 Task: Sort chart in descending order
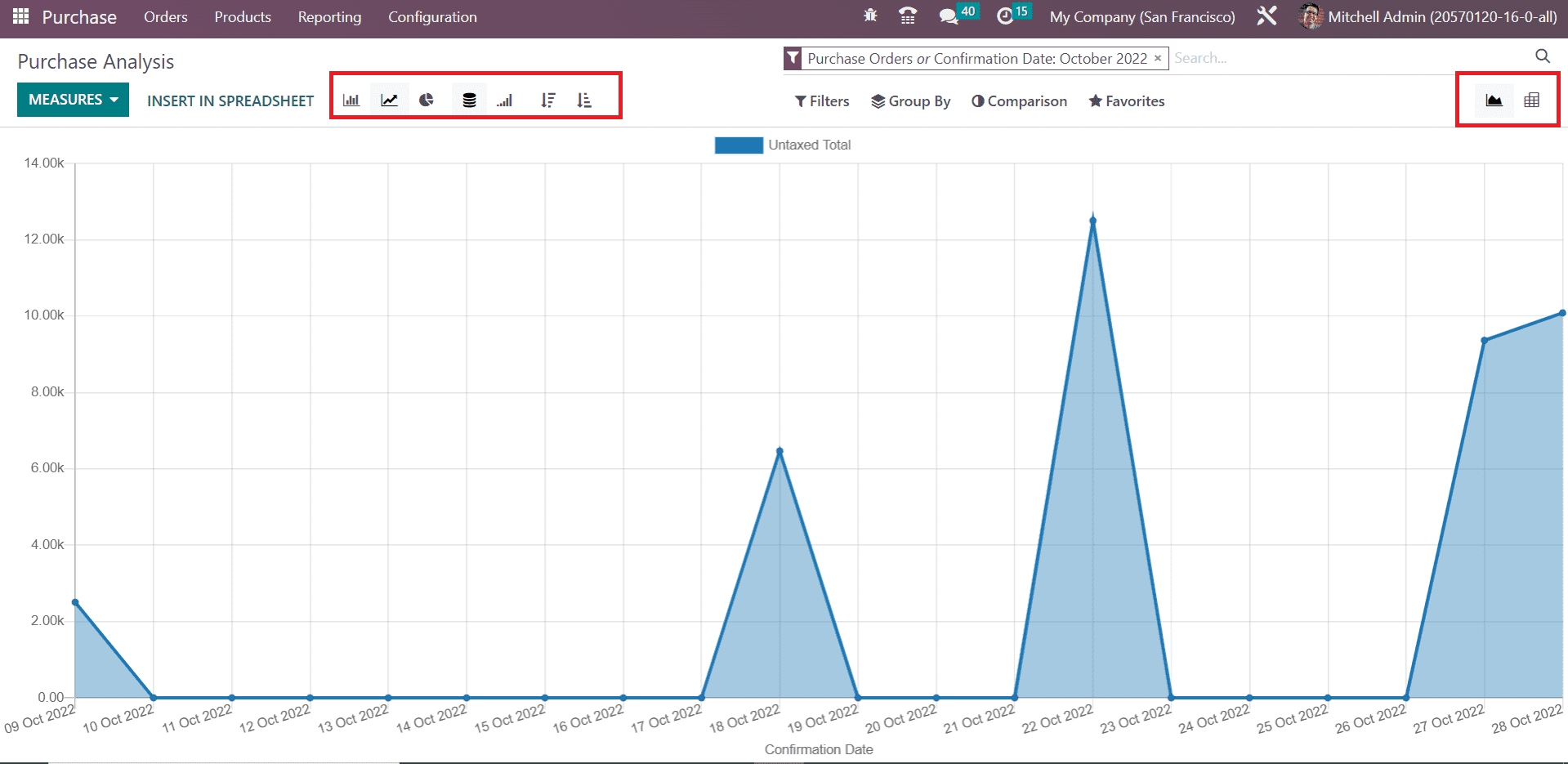click(547, 100)
